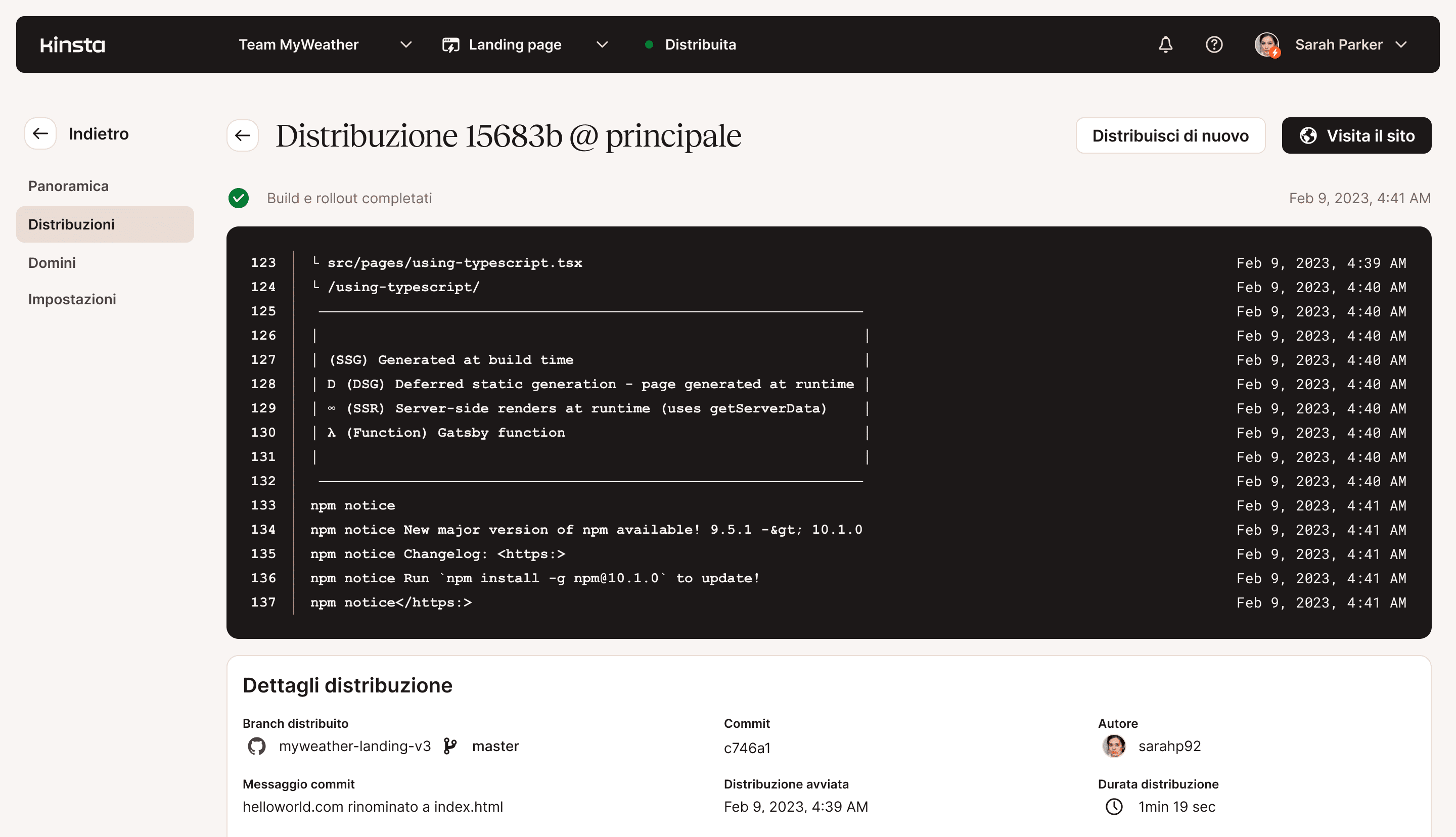Open the Landing page selector chevron
Viewport: 1456px width, 837px height.
602,44
